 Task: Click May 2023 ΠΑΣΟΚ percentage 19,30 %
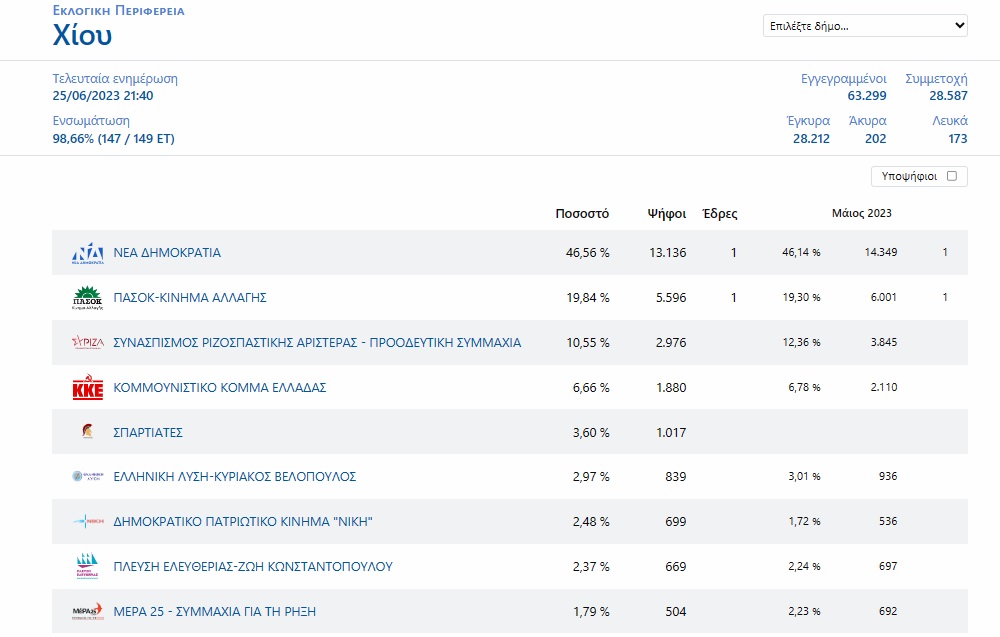point(802,297)
